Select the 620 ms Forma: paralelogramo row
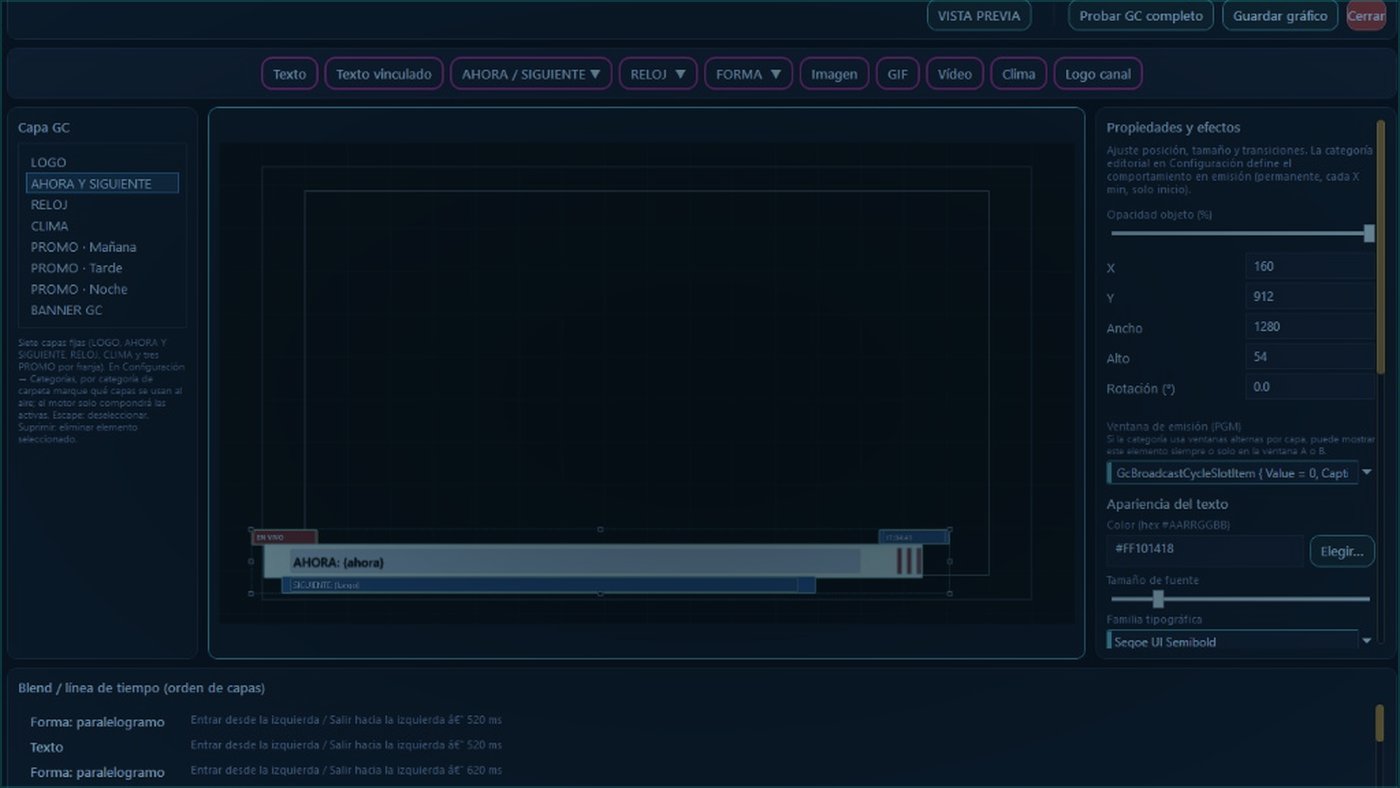Image resolution: width=1400 pixels, height=788 pixels. tap(97, 772)
